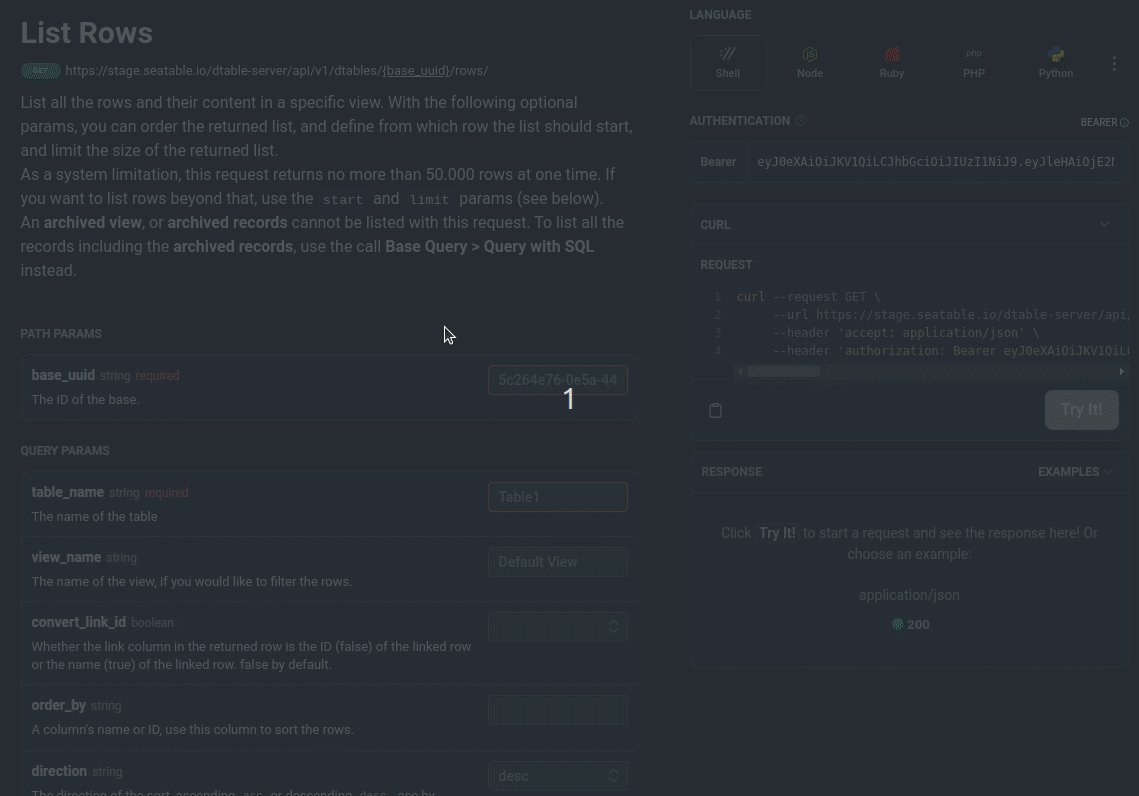Click the Try It! button
Image resolution: width=1139 pixels, height=796 pixels.
pyautogui.click(x=1082, y=410)
